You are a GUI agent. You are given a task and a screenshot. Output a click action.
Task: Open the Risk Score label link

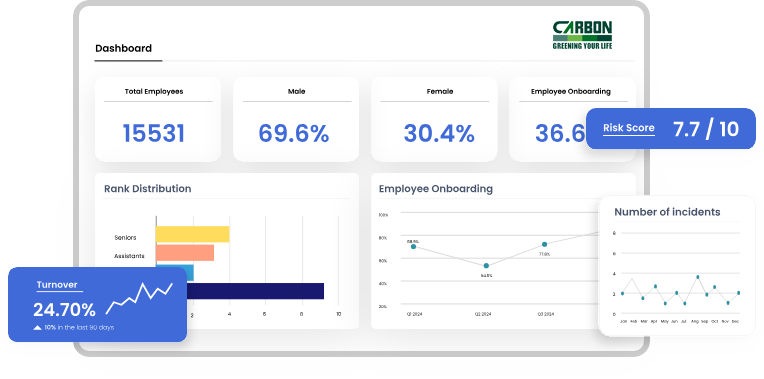pyautogui.click(x=629, y=128)
